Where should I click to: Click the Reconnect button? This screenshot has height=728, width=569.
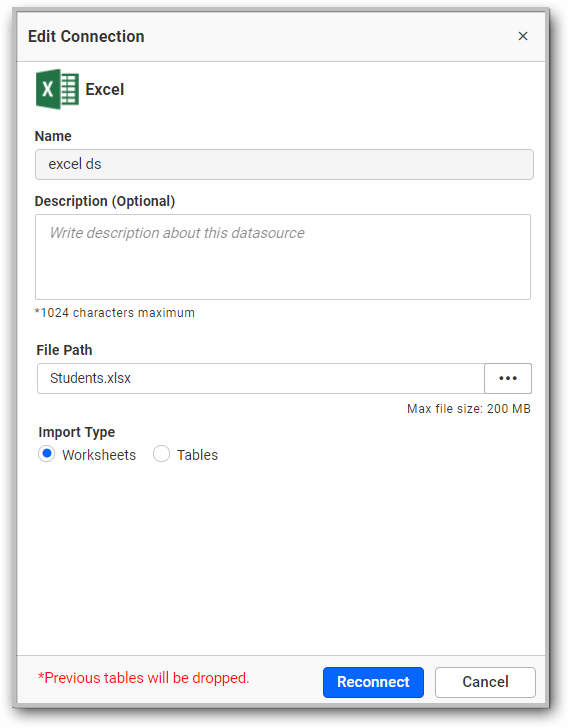point(373,682)
